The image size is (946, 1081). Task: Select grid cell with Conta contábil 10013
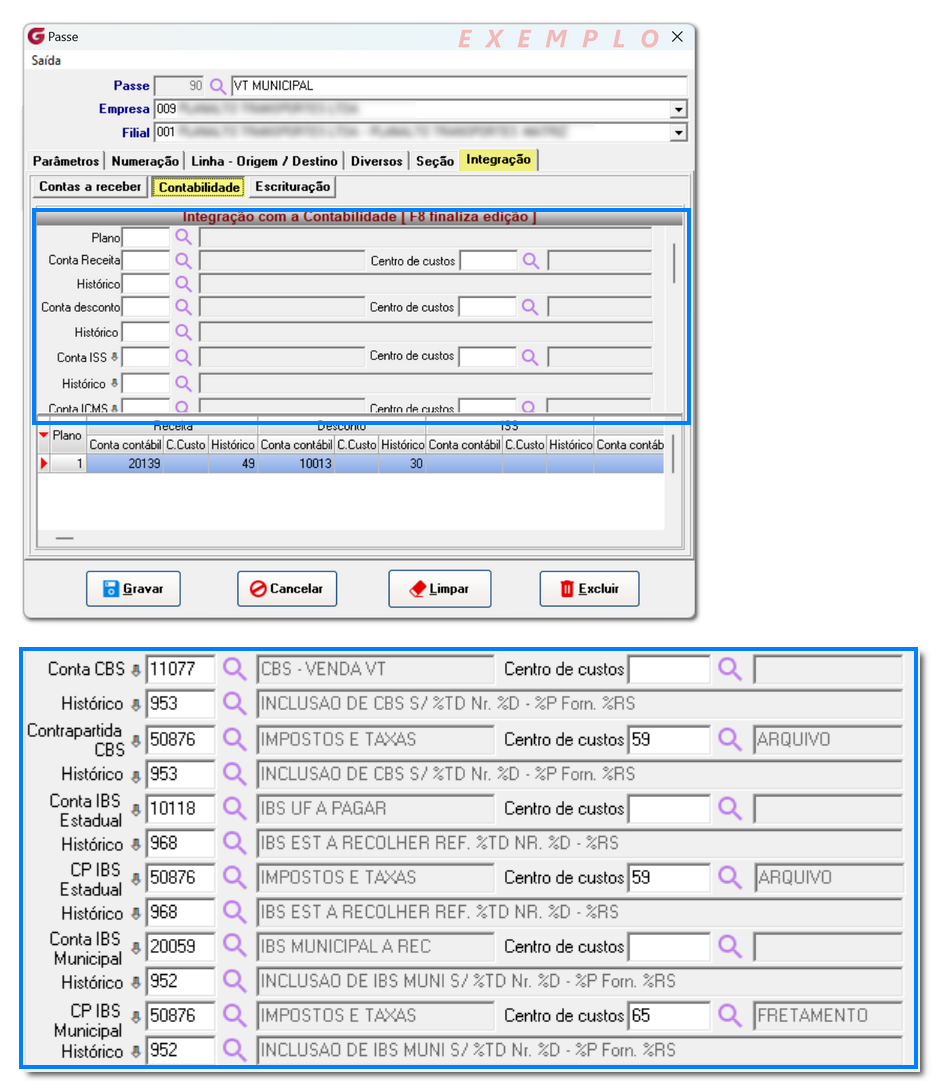pos(296,464)
